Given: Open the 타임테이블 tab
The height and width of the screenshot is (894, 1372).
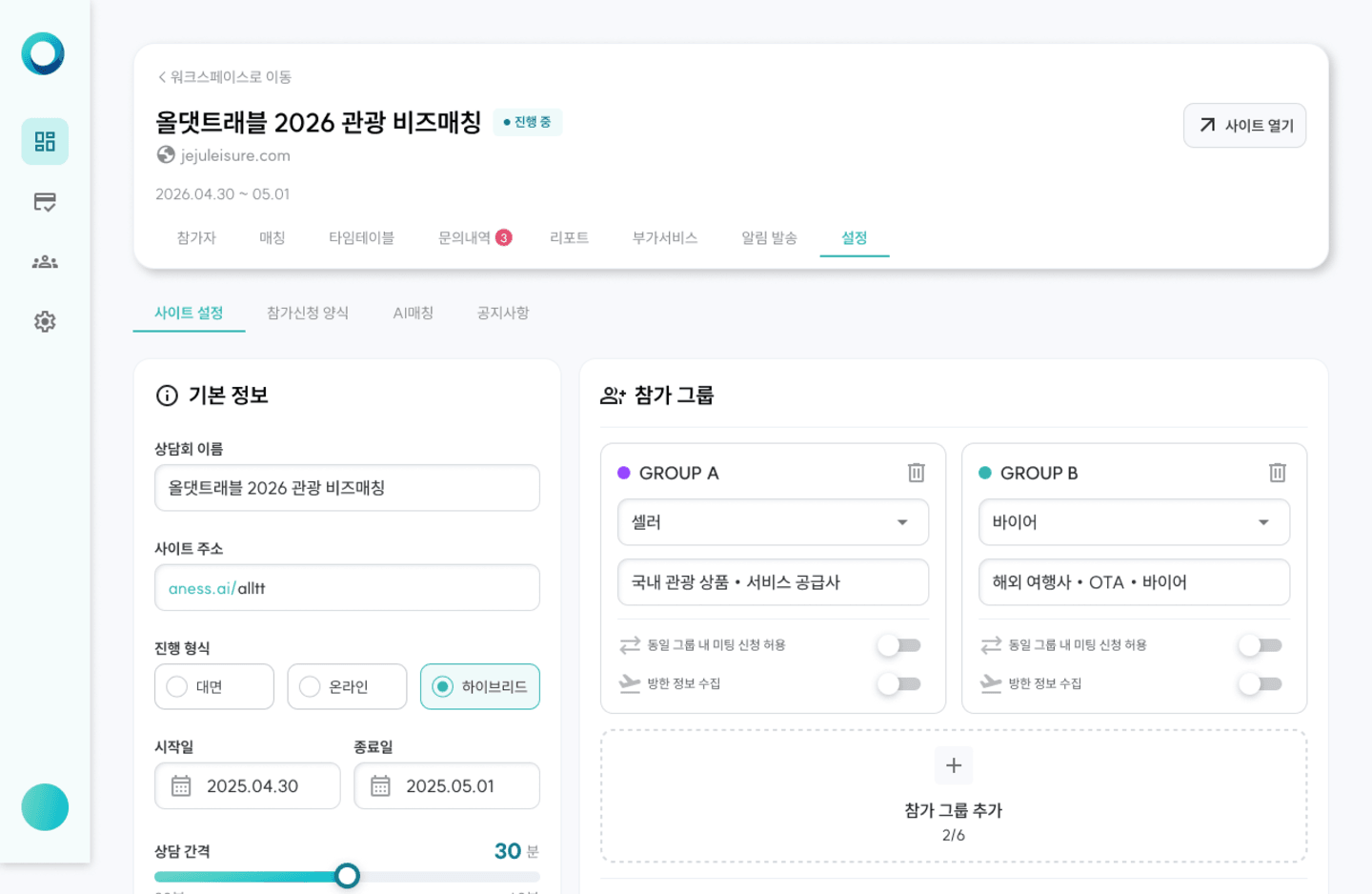Looking at the screenshot, I should [361, 237].
